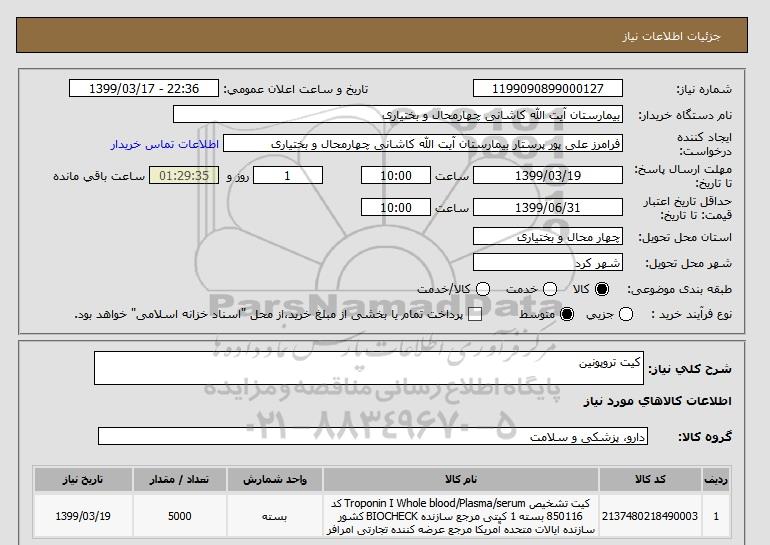This screenshot has width=770, height=545.
Task: Click the response deadline date 1399/03/19 field
Action: [x=548, y=175]
